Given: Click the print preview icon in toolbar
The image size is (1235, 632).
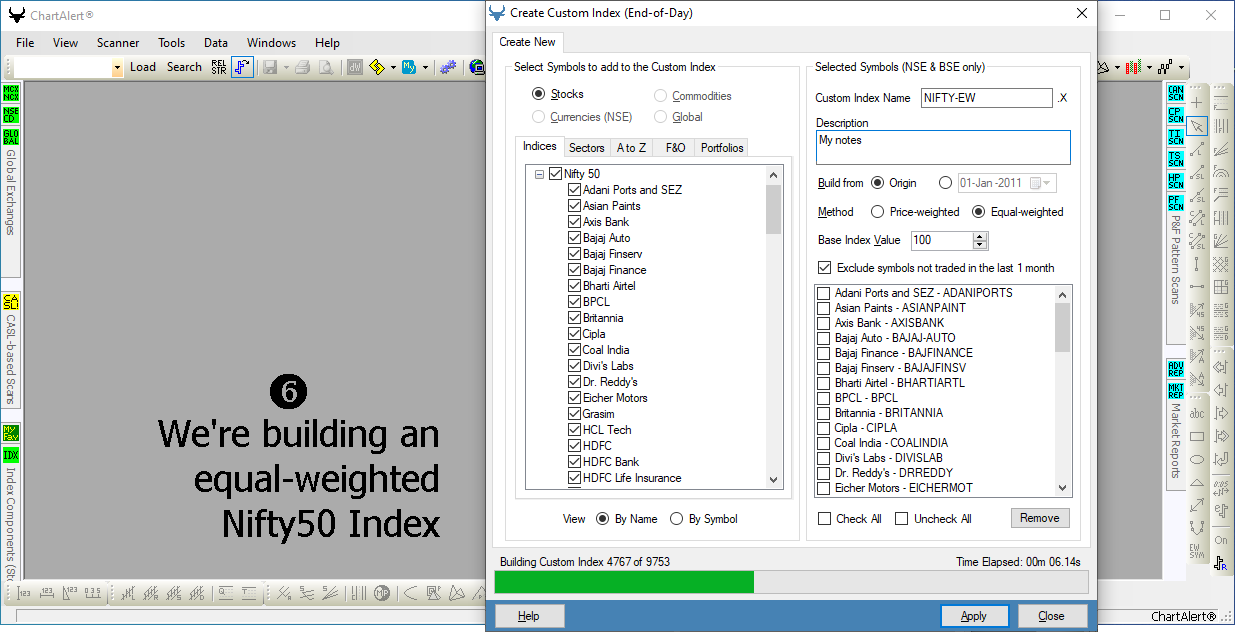Looking at the screenshot, I should coord(326,67).
